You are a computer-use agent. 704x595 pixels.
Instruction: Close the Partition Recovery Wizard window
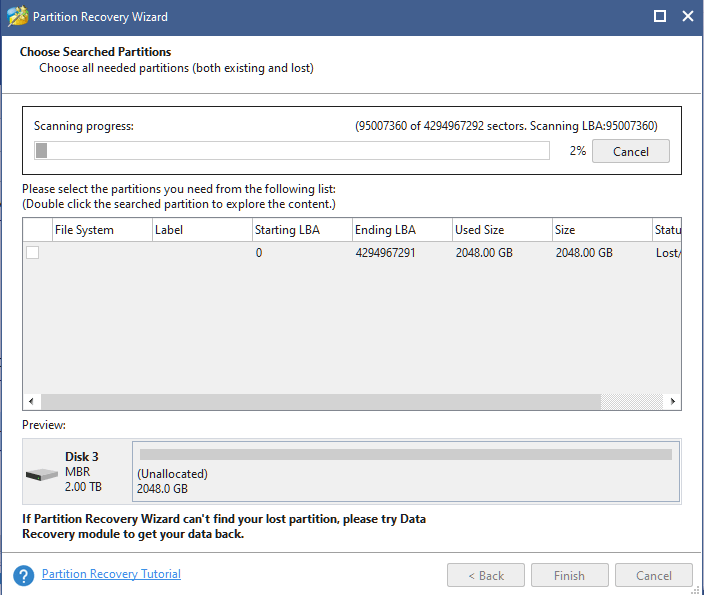pos(687,17)
